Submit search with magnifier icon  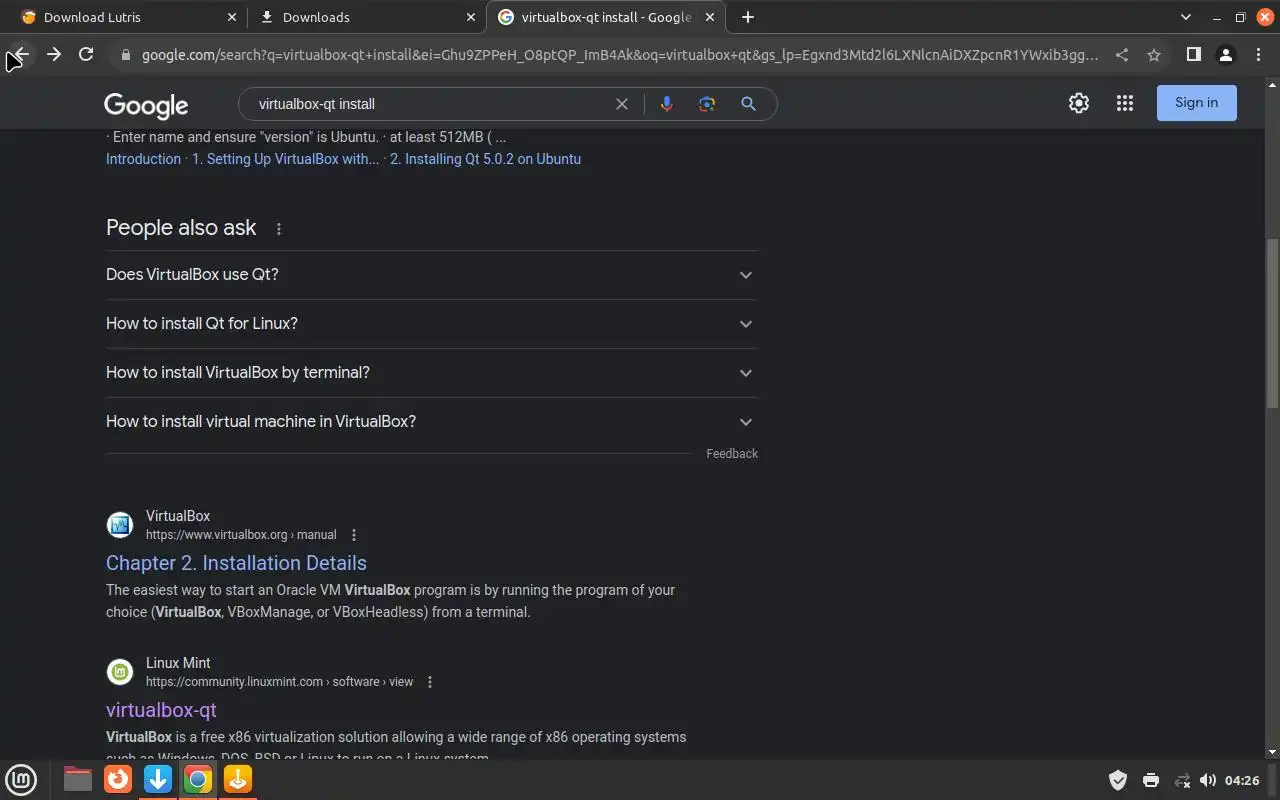tap(748, 104)
